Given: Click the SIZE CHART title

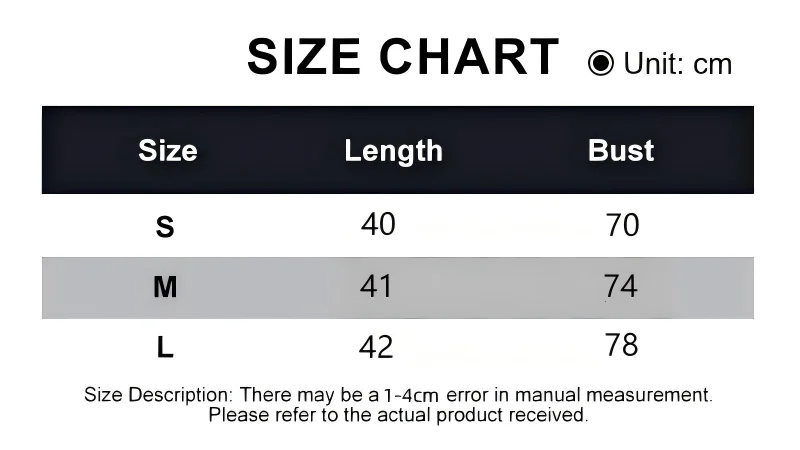Looking at the screenshot, I should click(403, 57).
